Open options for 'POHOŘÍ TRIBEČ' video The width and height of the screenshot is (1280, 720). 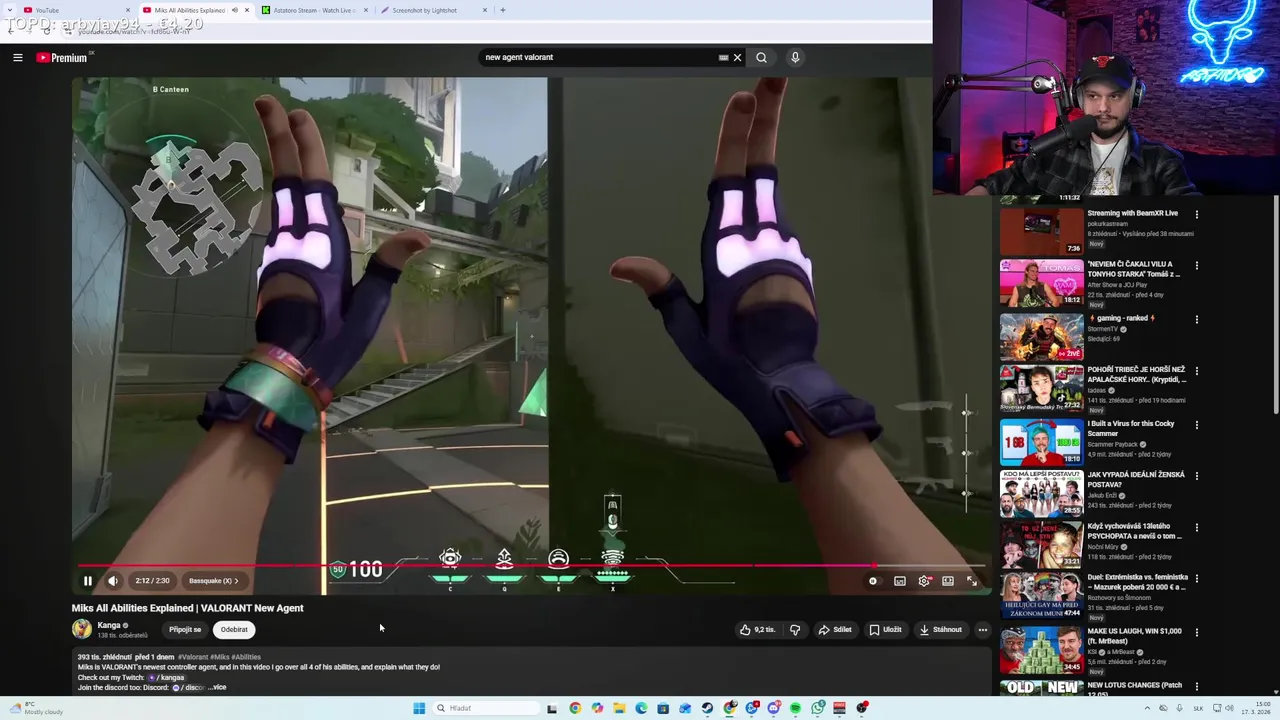pyautogui.click(x=1196, y=371)
